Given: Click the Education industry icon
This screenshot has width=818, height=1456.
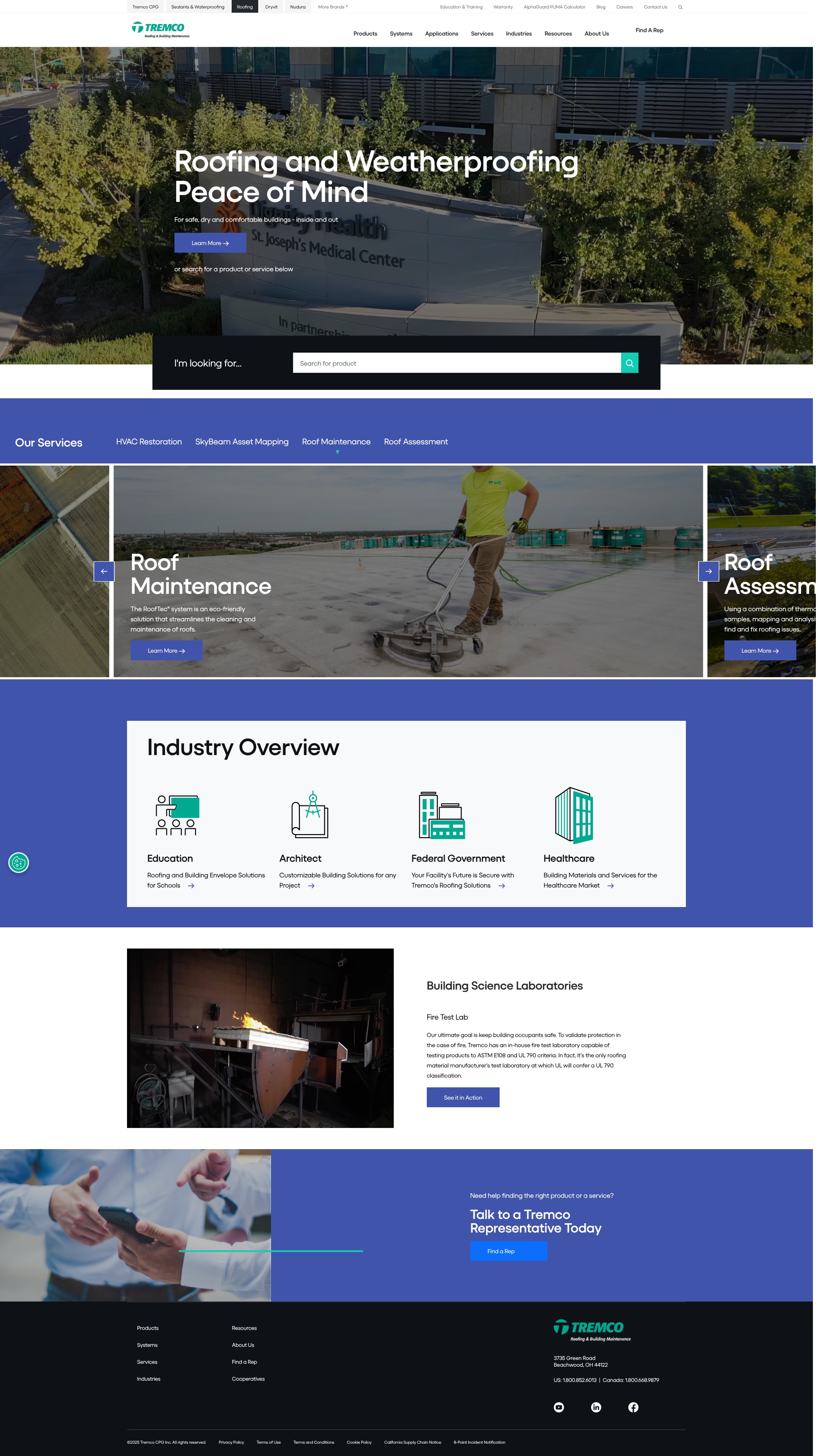Looking at the screenshot, I should coord(177,815).
